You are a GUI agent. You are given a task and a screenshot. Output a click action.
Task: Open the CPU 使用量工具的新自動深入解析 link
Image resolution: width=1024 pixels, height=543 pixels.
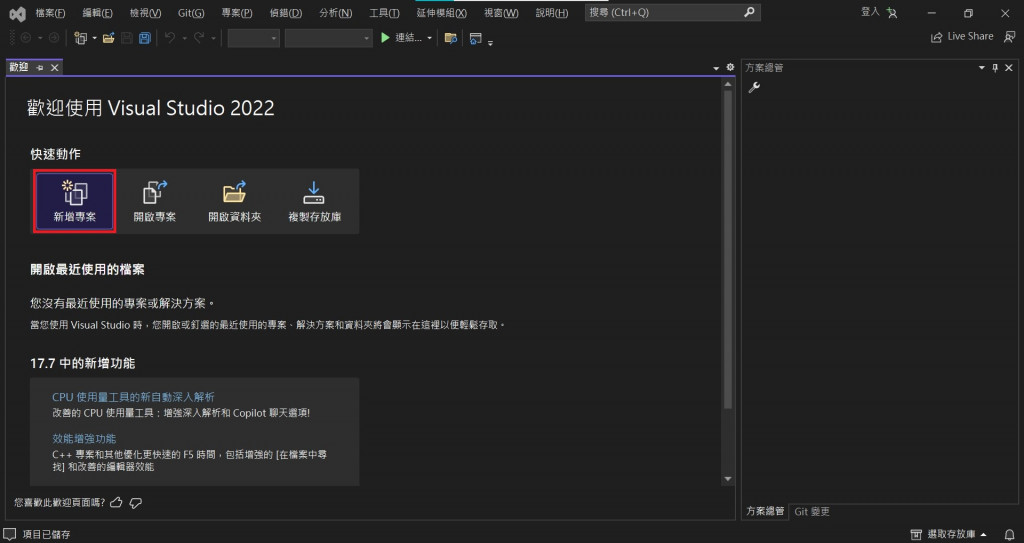point(133,397)
